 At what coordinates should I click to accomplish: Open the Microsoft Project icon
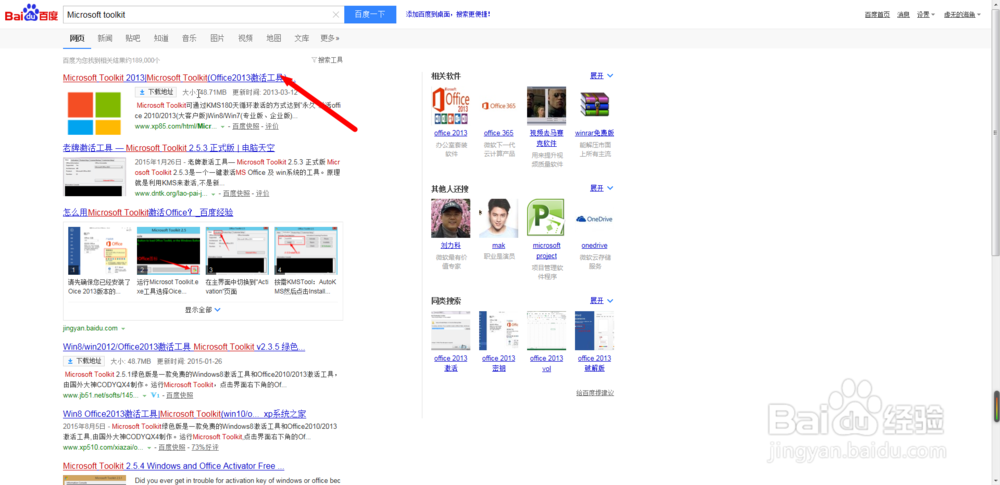click(x=545, y=218)
